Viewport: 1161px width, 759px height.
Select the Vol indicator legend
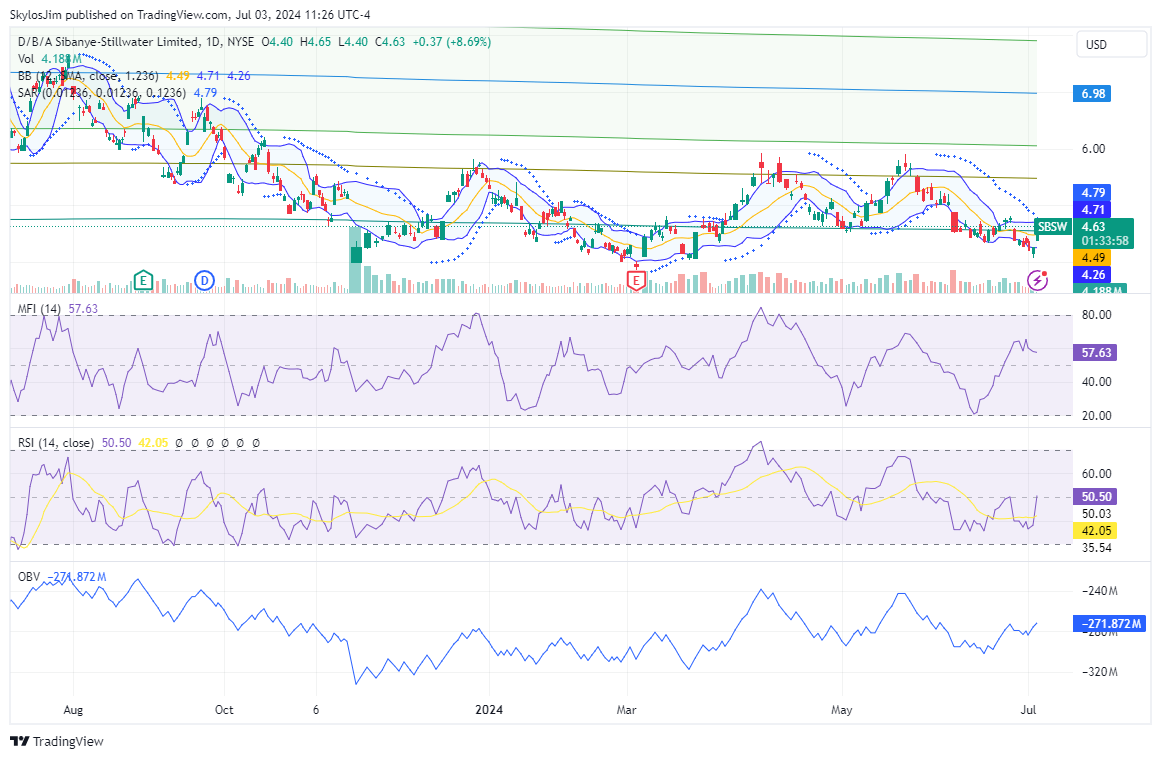tap(26, 59)
